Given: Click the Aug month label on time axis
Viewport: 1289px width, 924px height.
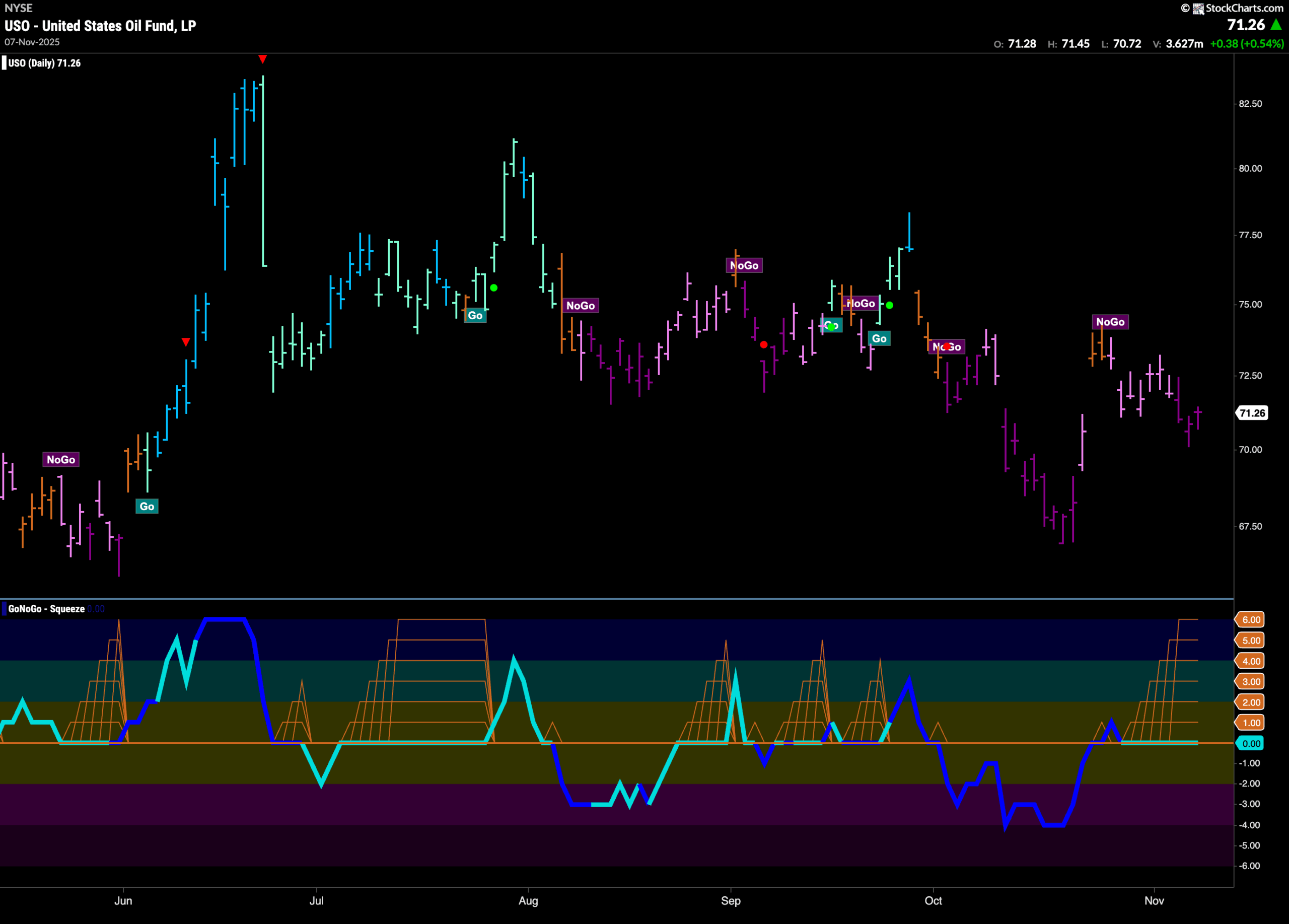Looking at the screenshot, I should (529, 901).
